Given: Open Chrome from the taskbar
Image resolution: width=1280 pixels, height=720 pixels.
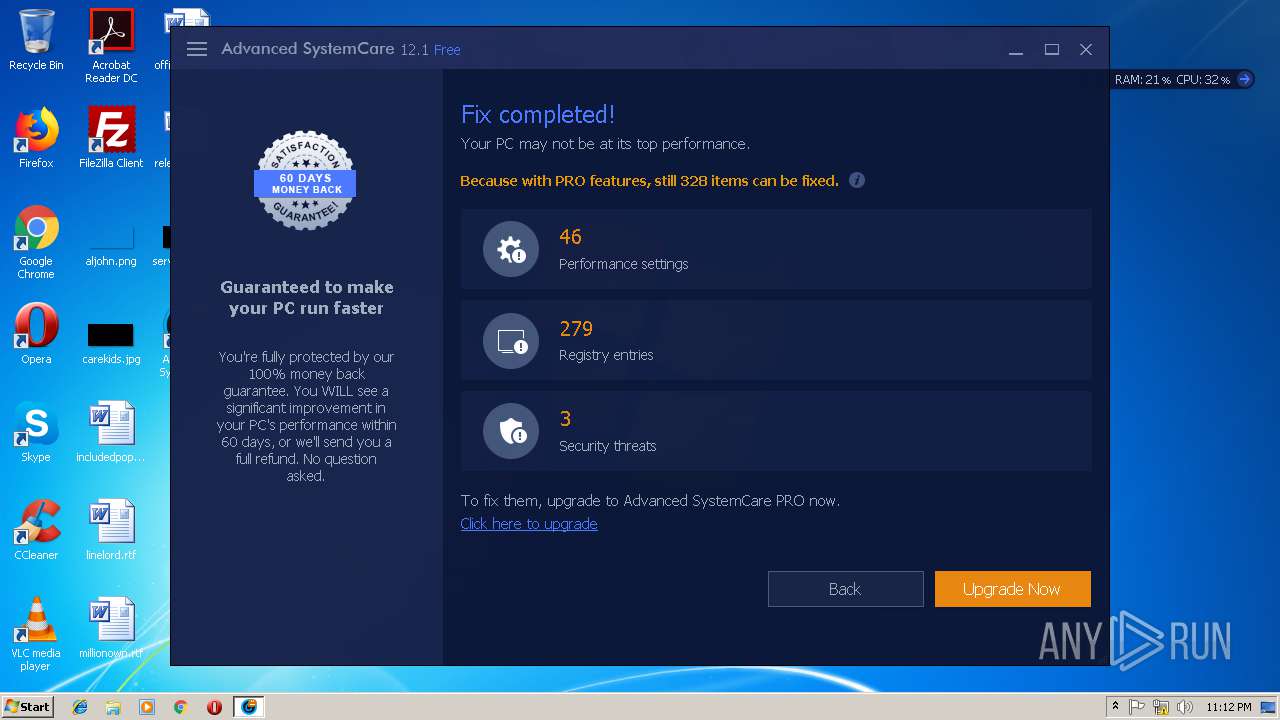Looking at the screenshot, I should [180, 707].
